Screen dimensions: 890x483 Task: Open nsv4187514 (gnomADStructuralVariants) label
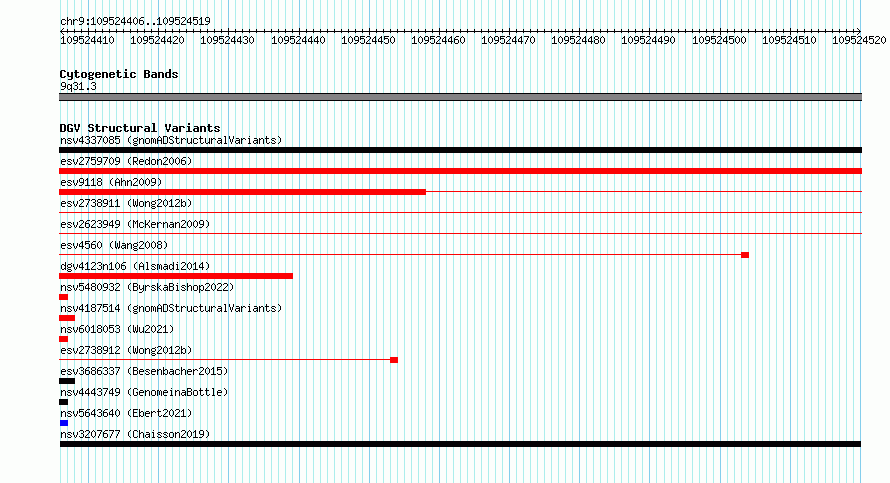tap(171, 308)
